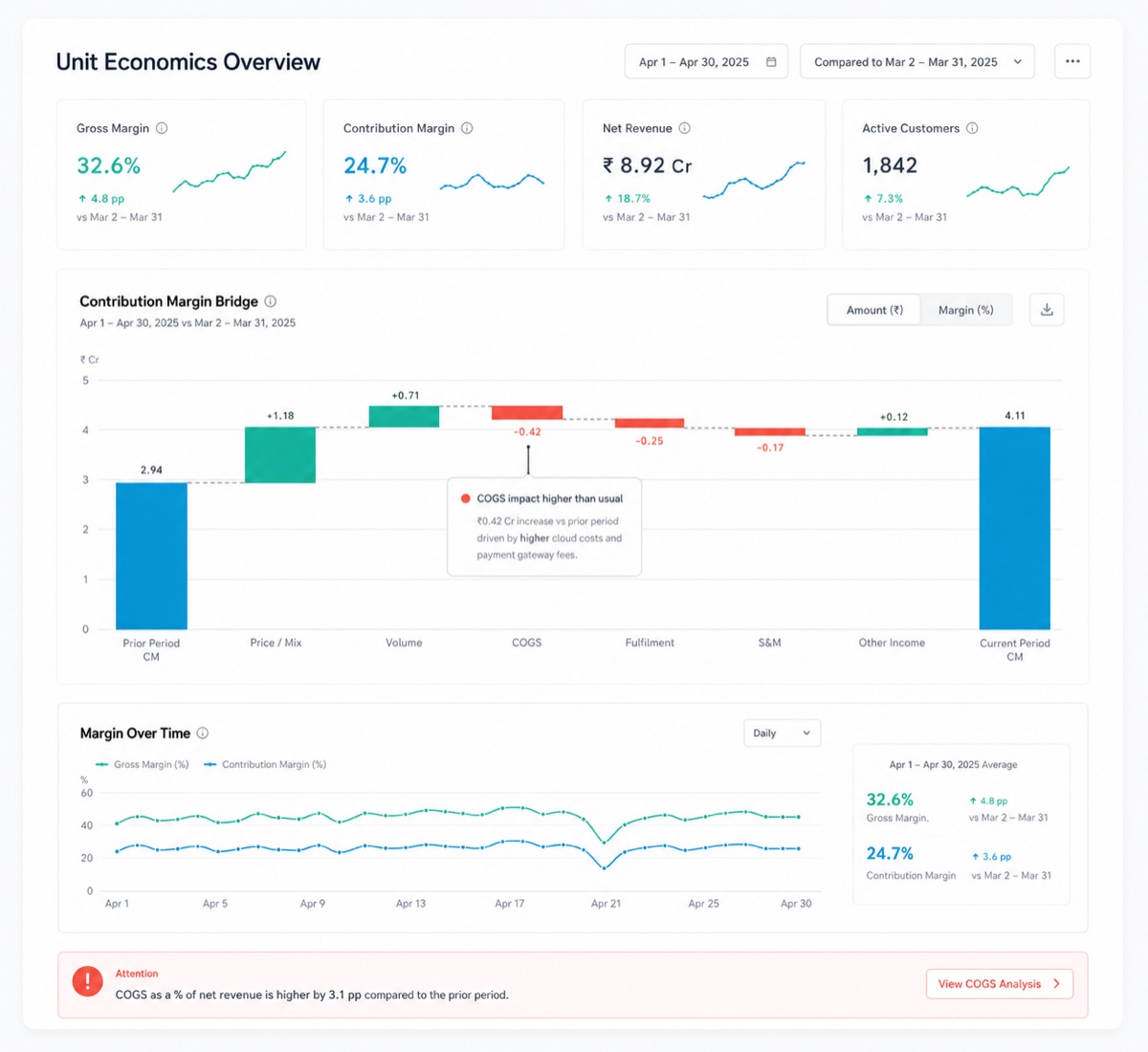Click the Apr 13 x-axis label
1148x1052 pixels.
click(x=410, y=904)
